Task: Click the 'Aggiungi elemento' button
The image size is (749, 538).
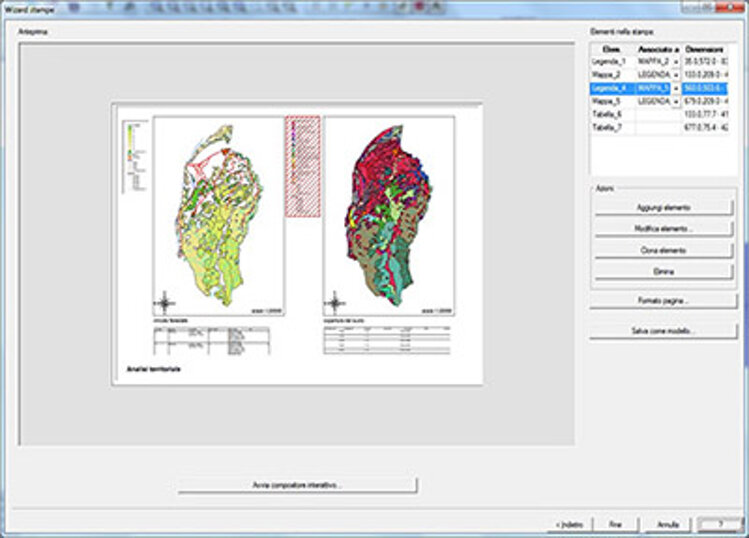Action: click(663, 207)
